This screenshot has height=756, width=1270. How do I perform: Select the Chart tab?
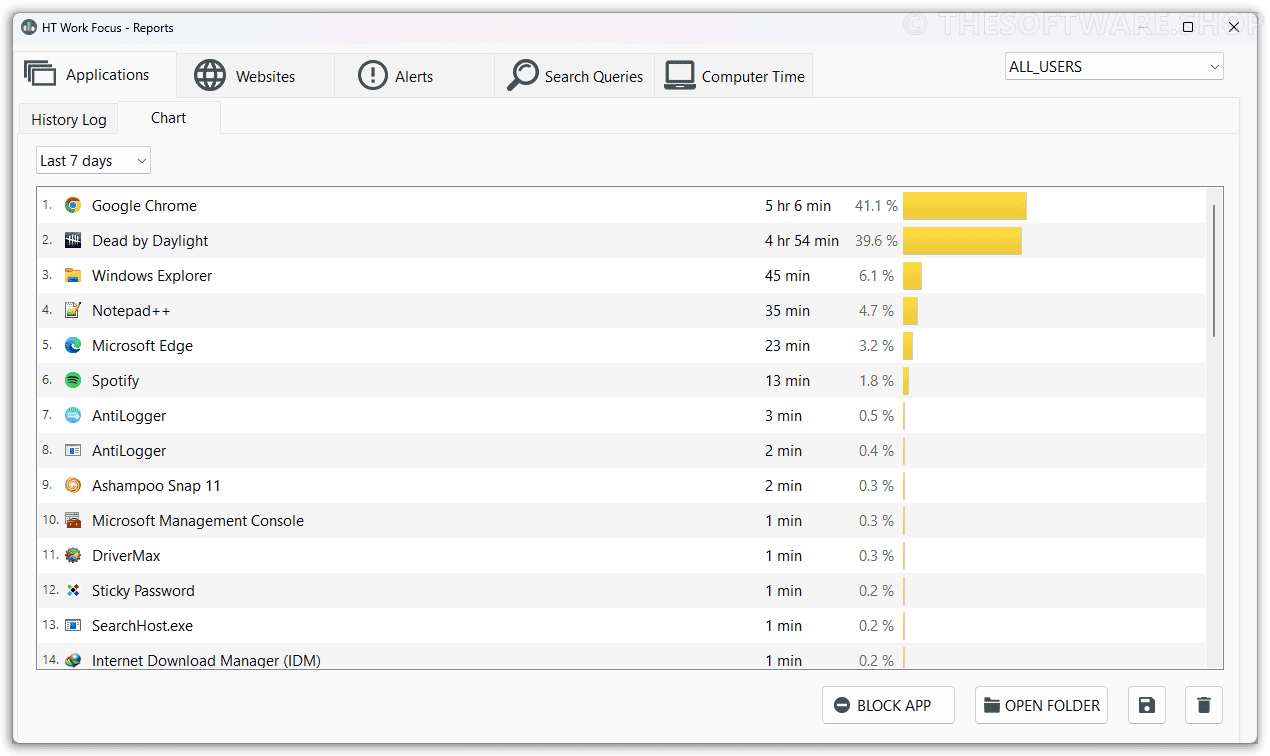point(169,118)
